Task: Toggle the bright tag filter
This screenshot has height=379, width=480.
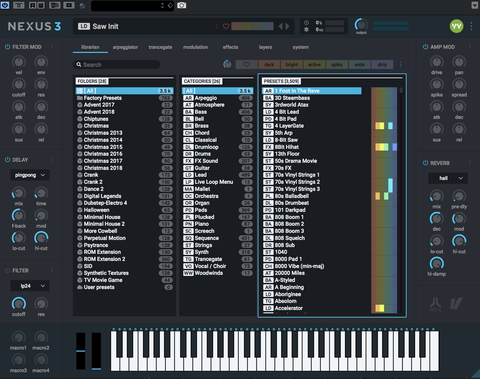Action: pos(292,65)
